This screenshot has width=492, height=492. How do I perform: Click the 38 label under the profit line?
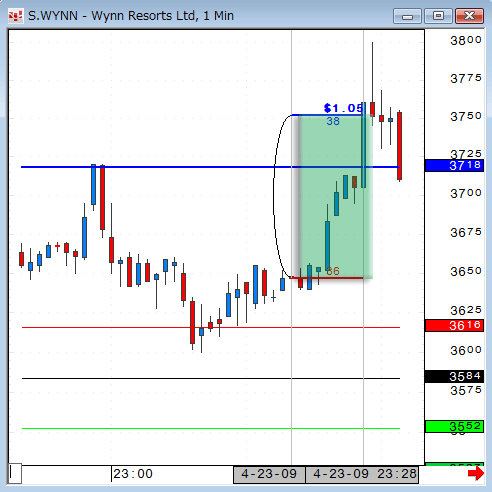click(333, 121)
